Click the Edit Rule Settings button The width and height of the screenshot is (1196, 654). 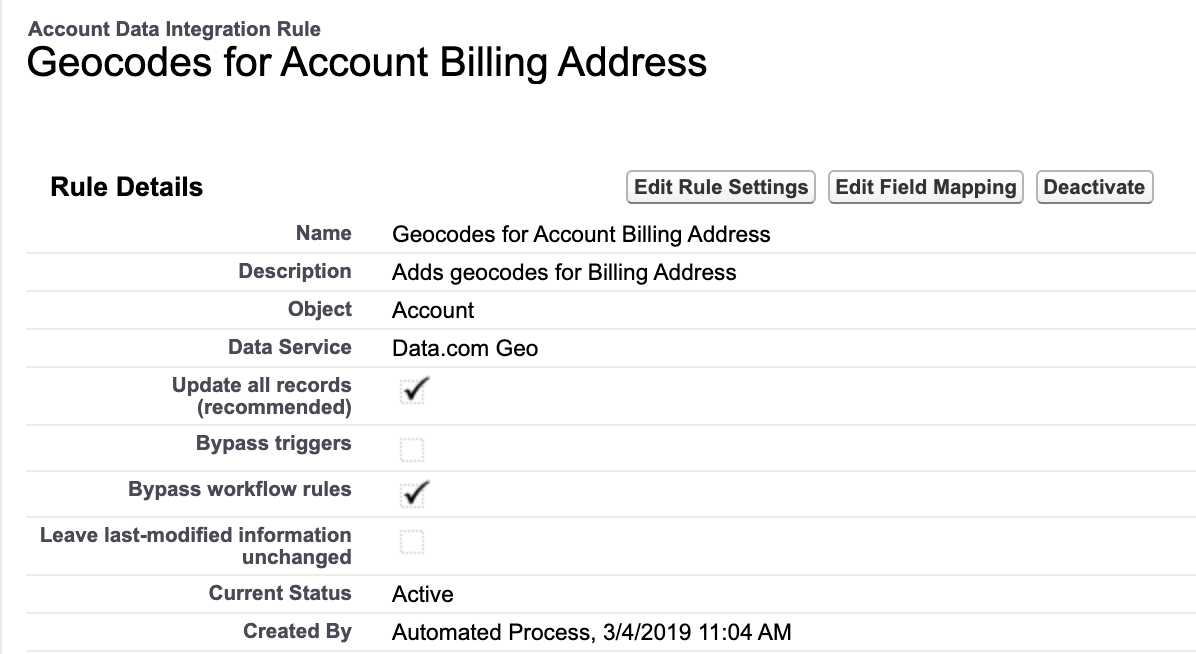[x=721, y=187]
